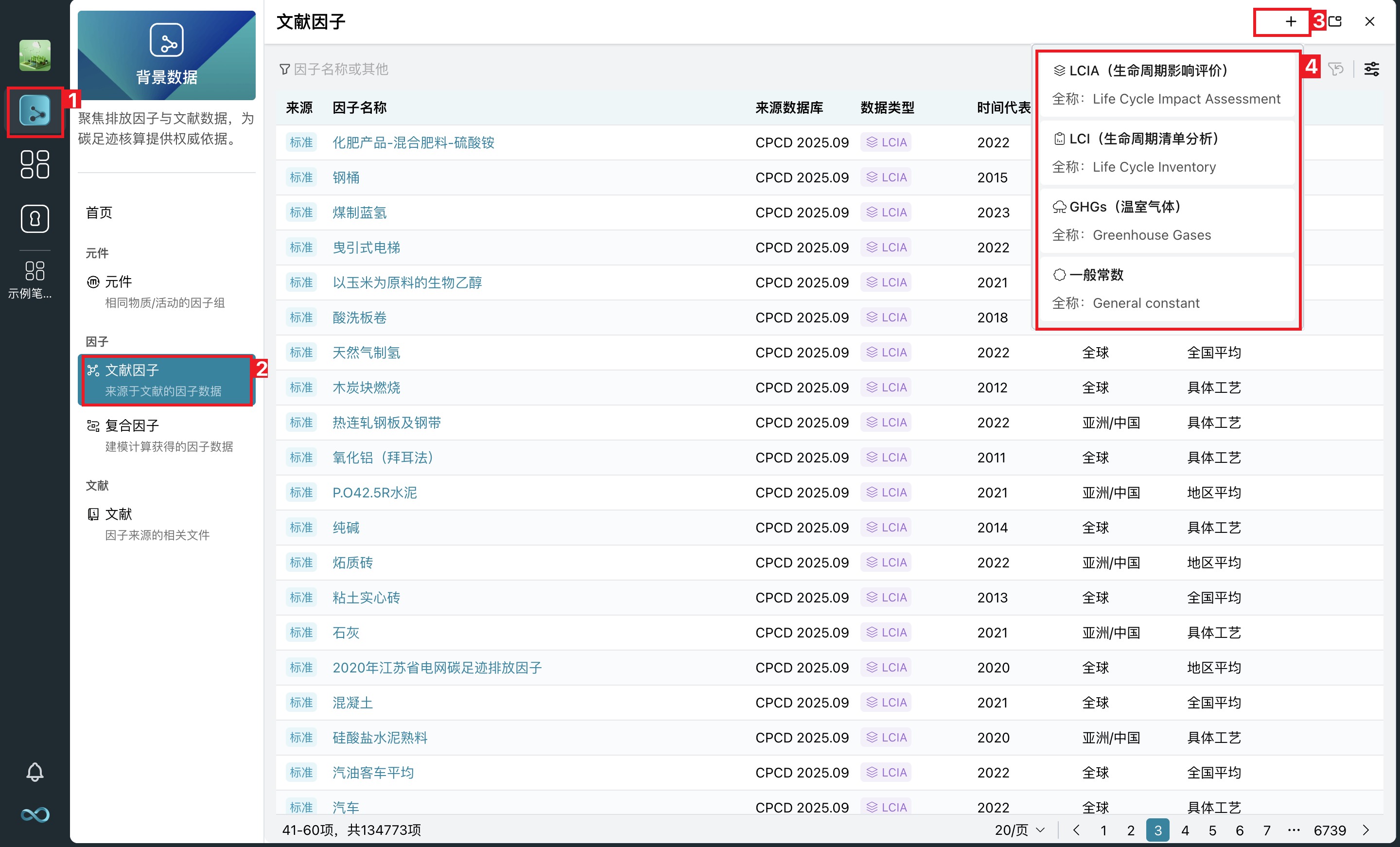The image size is (1400, 847).
Task: Open the notifications bell icon
Action: [x=35, y=772]
